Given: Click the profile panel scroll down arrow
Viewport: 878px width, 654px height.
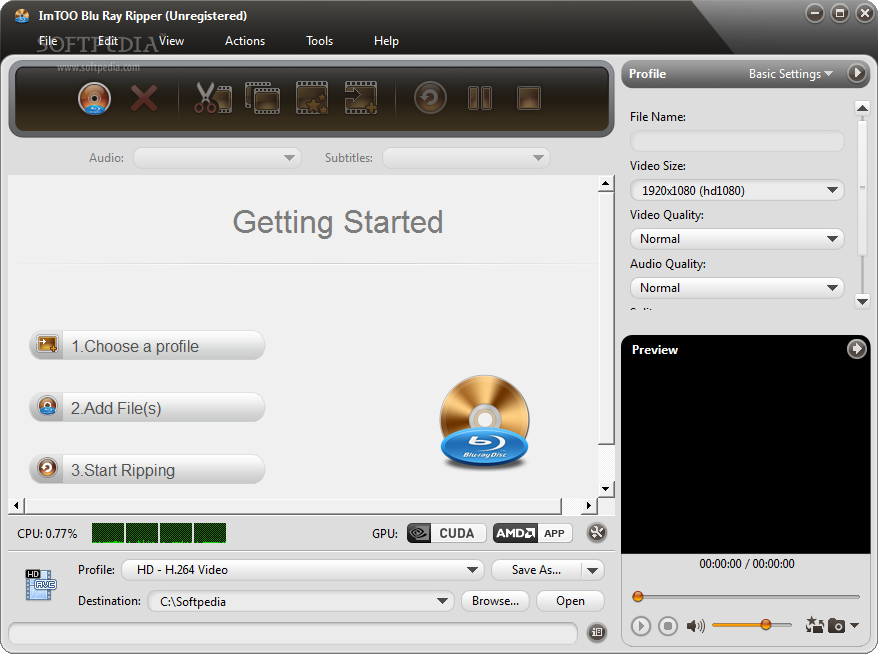Looking at the screenshot, I should pyautogui.click(x=862, y=302).
